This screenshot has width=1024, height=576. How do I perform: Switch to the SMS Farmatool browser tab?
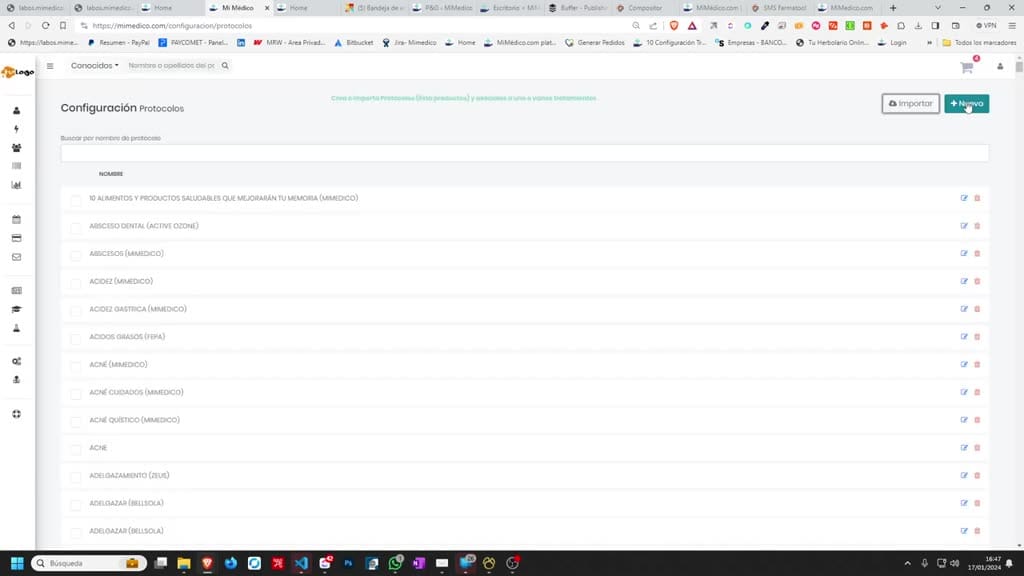[x=784, y=8]
